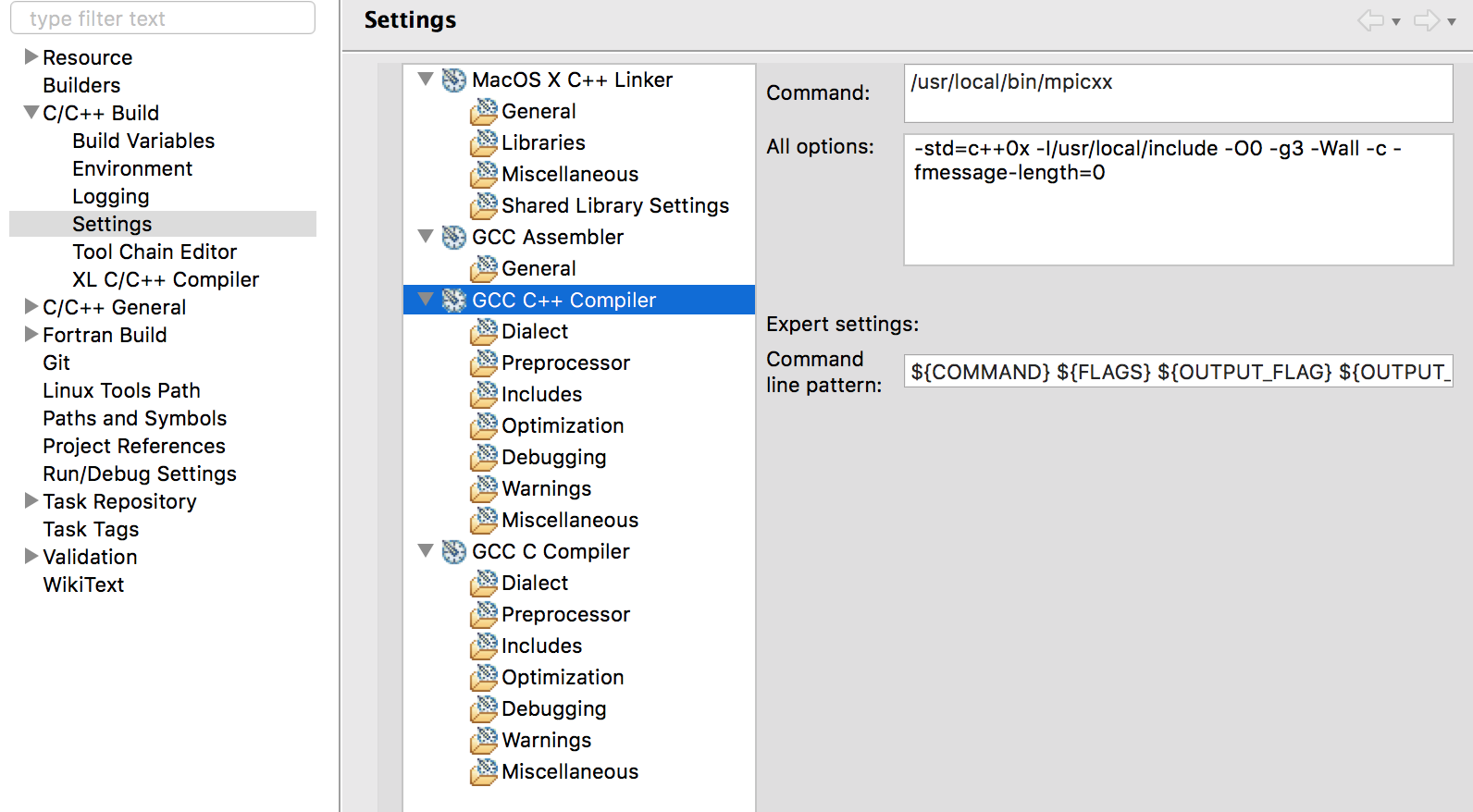1473x812 pixels.
Task: Click the type filter text field
Action: click(163, 18)
